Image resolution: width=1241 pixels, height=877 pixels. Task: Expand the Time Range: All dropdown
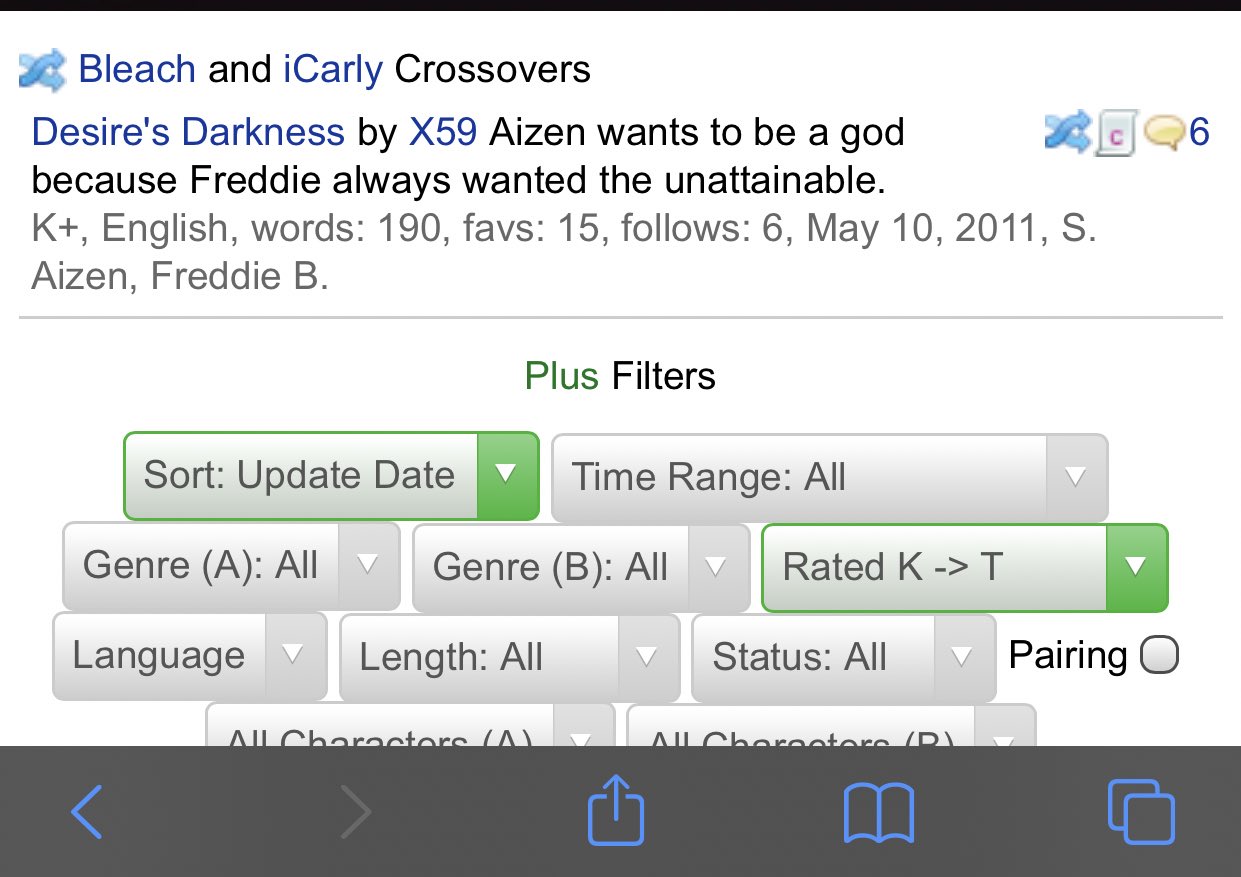coord(829,477)
